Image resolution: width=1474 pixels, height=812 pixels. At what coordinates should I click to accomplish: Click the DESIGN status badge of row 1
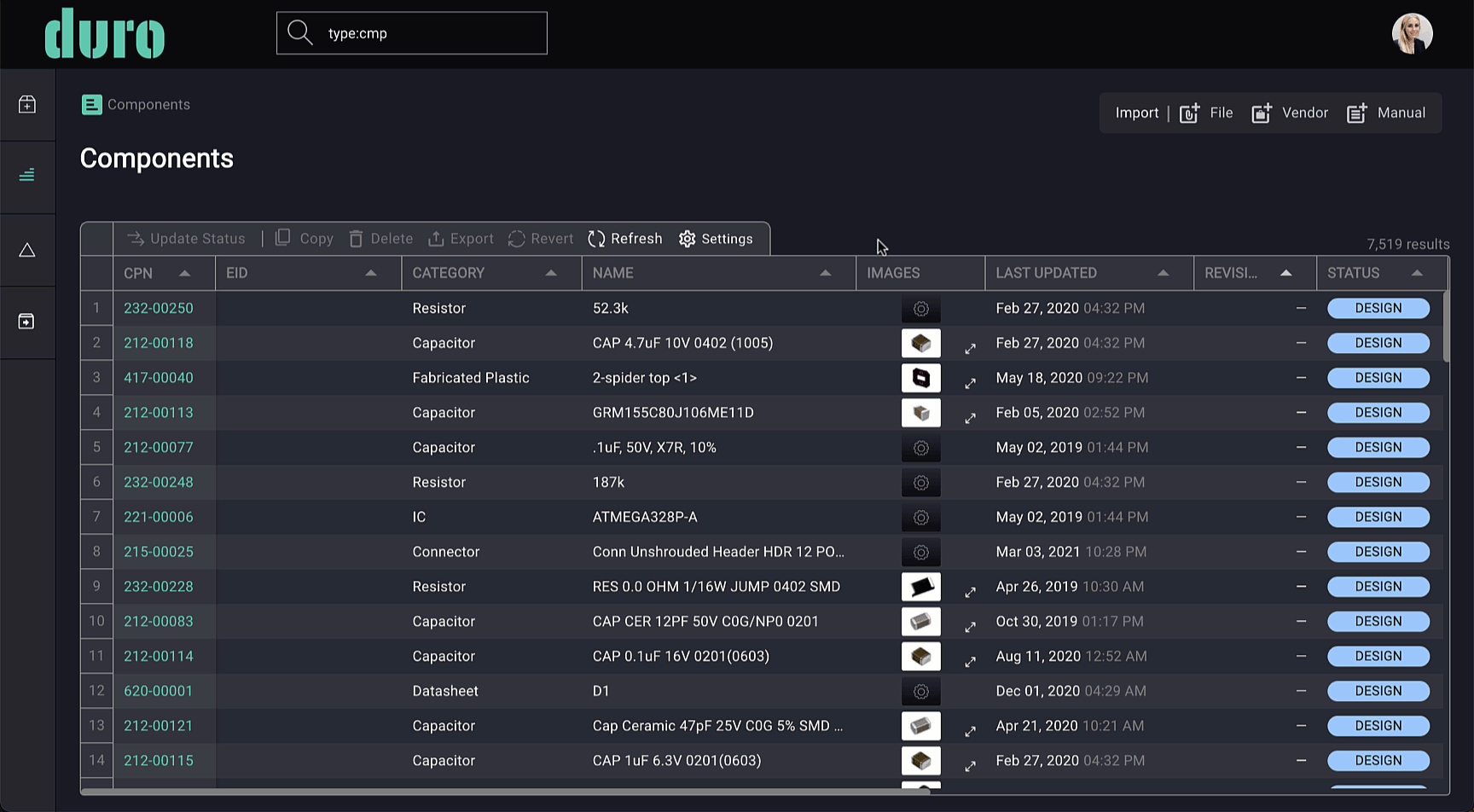click(1378, 308)
